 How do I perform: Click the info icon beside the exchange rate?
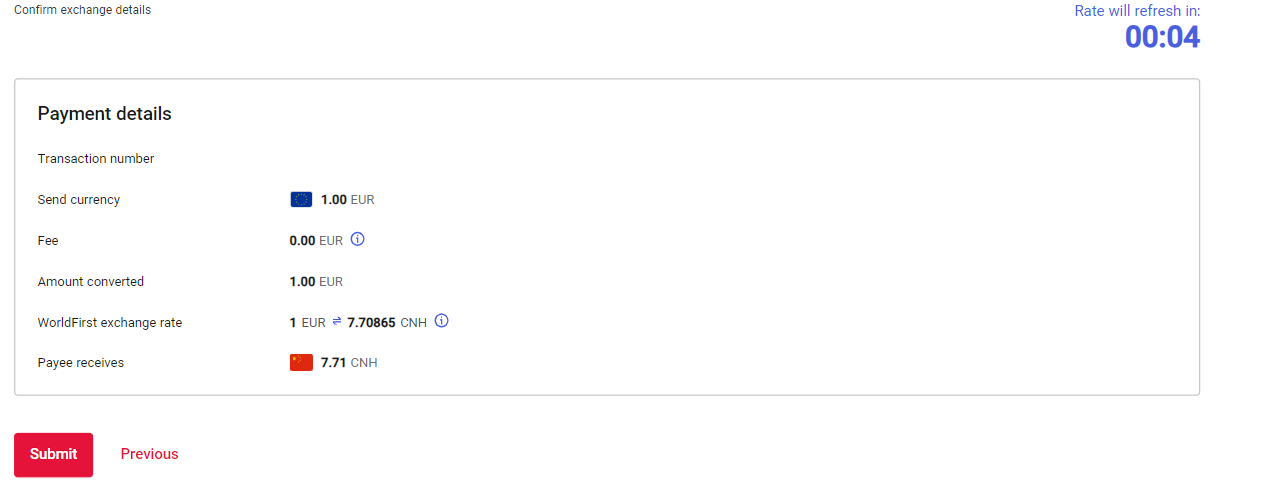[x=442, y=322]
